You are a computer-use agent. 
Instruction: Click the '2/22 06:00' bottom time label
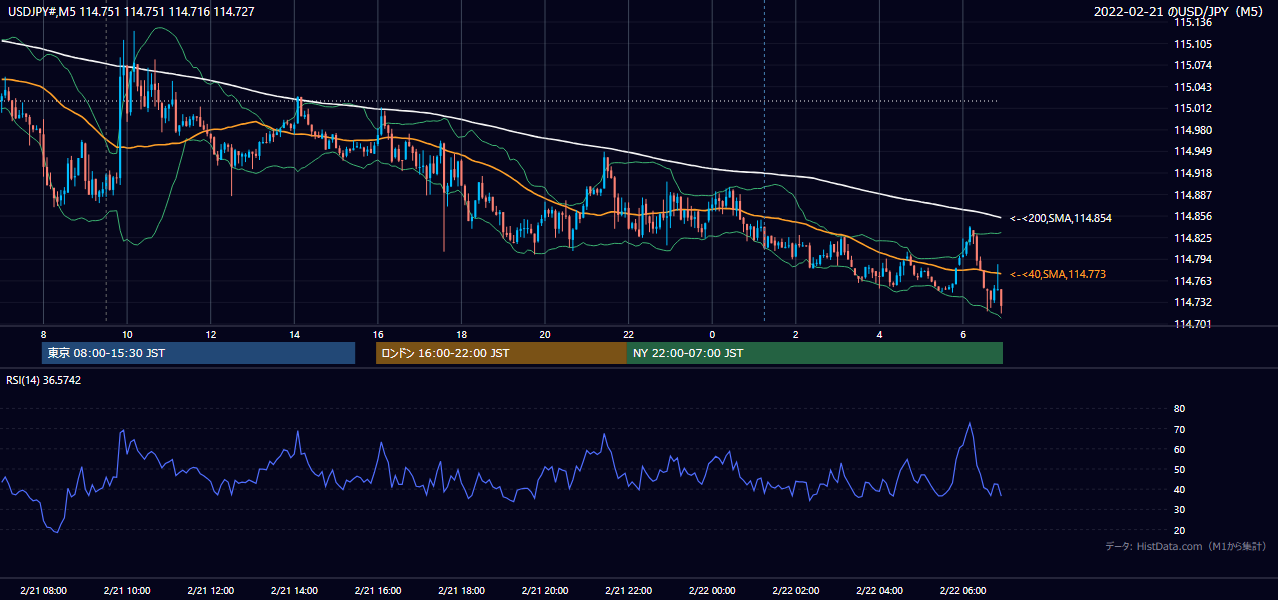click(962, 591)
